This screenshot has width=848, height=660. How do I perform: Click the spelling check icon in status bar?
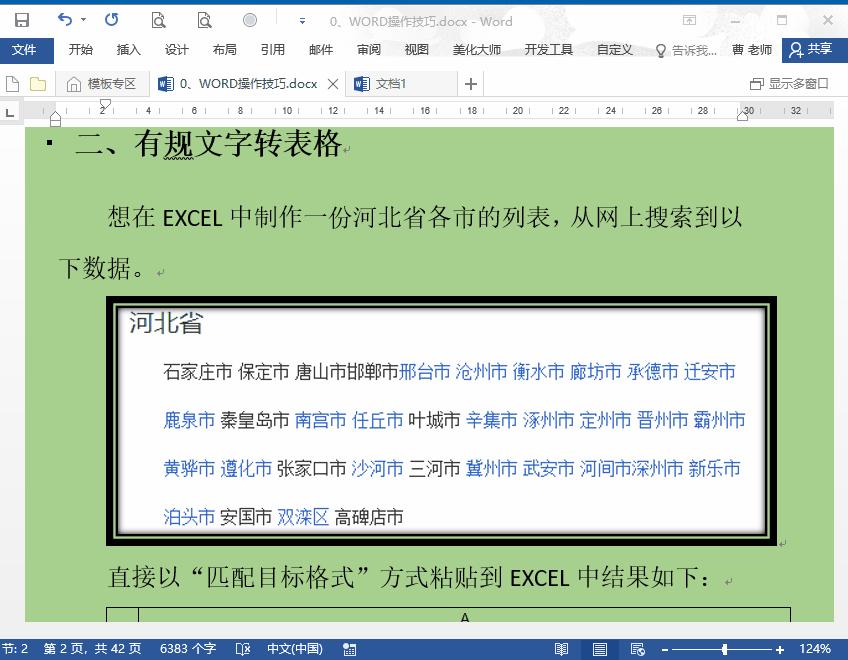click(242, 648)
